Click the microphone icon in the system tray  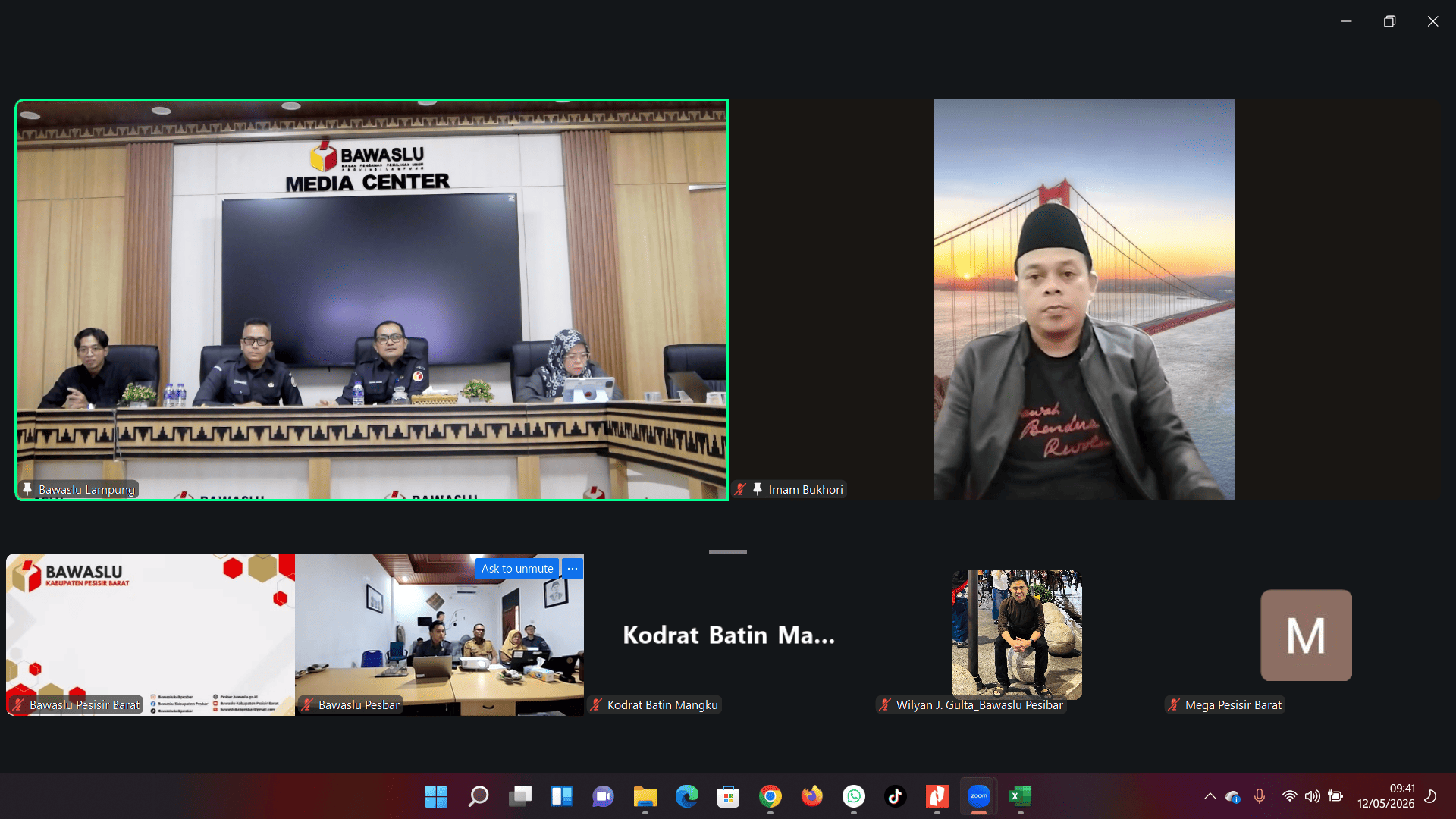(x=1259, y=796)
